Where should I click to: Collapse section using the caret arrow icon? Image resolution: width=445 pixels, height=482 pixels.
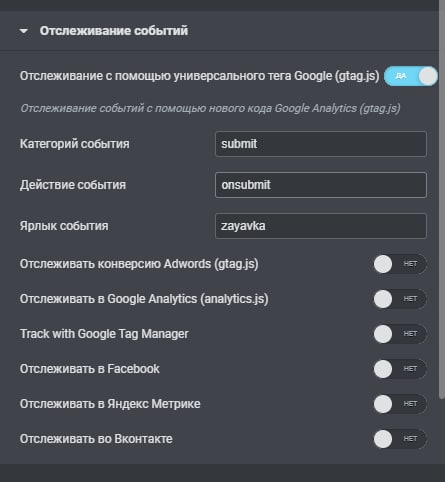(x=24, y=31)
